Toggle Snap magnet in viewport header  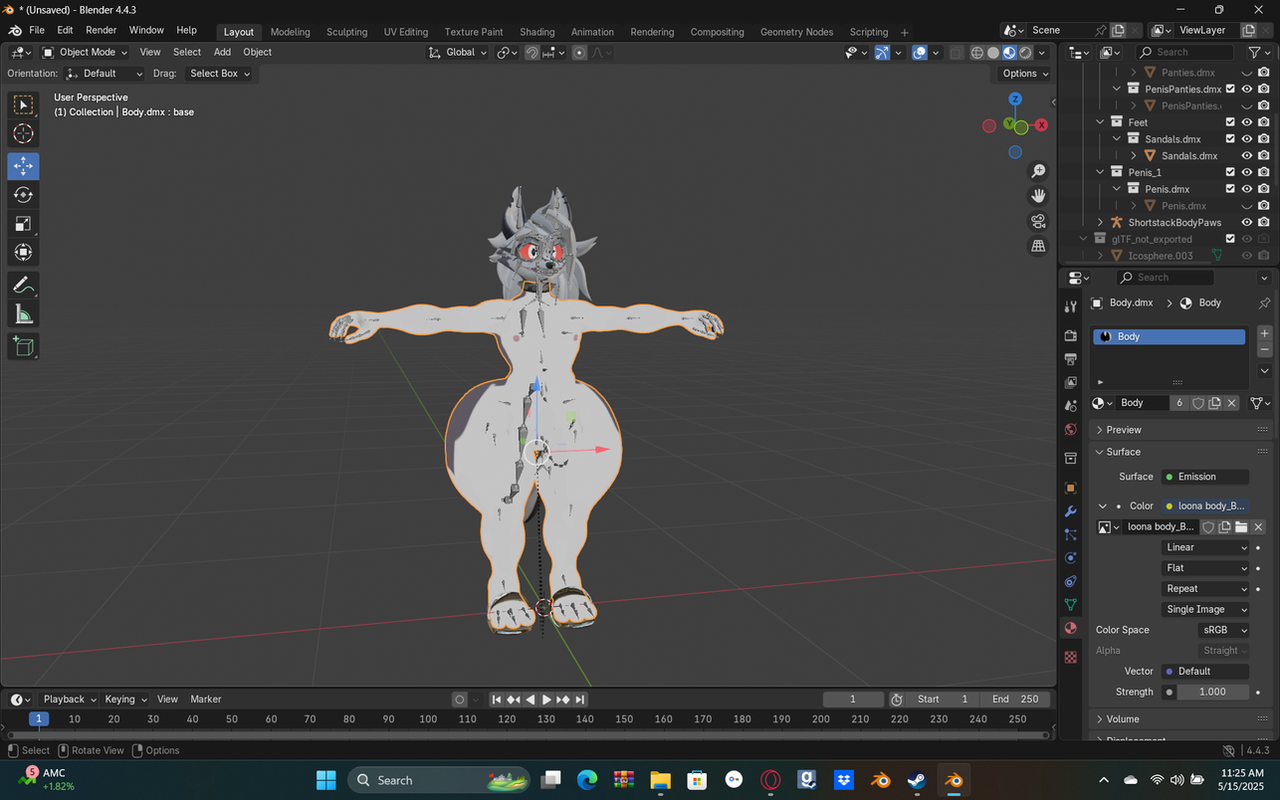[x=532, y=52]
